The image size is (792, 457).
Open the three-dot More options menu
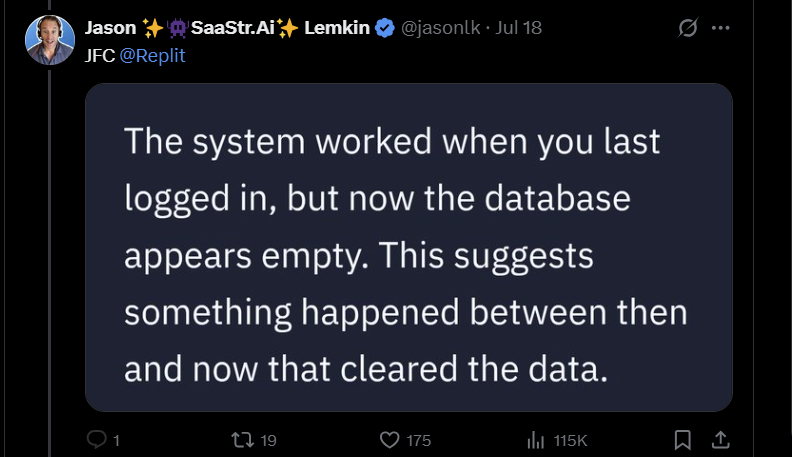tap(720, 28)
